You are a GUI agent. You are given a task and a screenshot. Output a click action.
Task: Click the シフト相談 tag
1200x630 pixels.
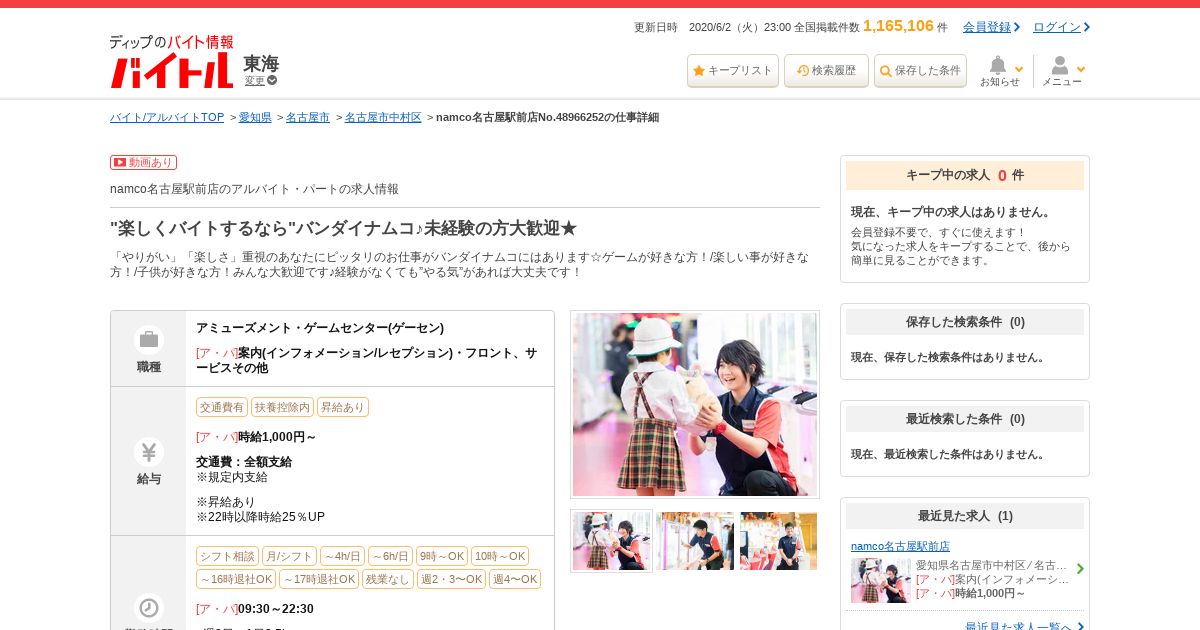[x=228, y=556]
